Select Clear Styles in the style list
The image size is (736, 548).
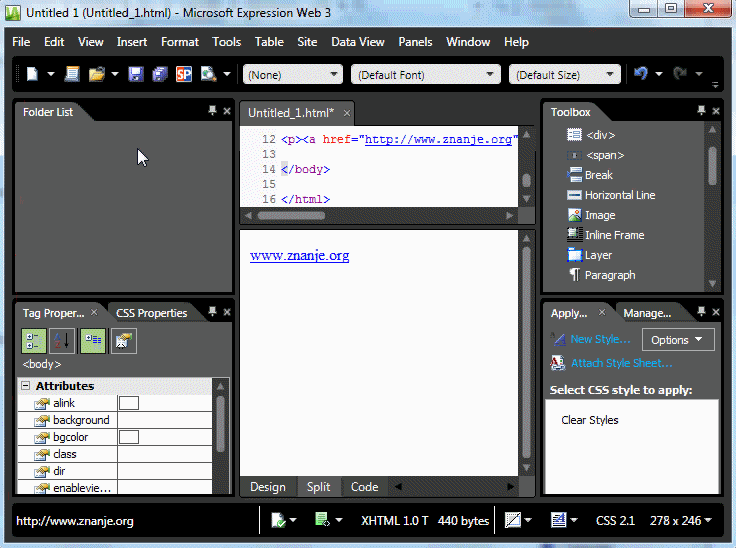[x=590, y=420]
